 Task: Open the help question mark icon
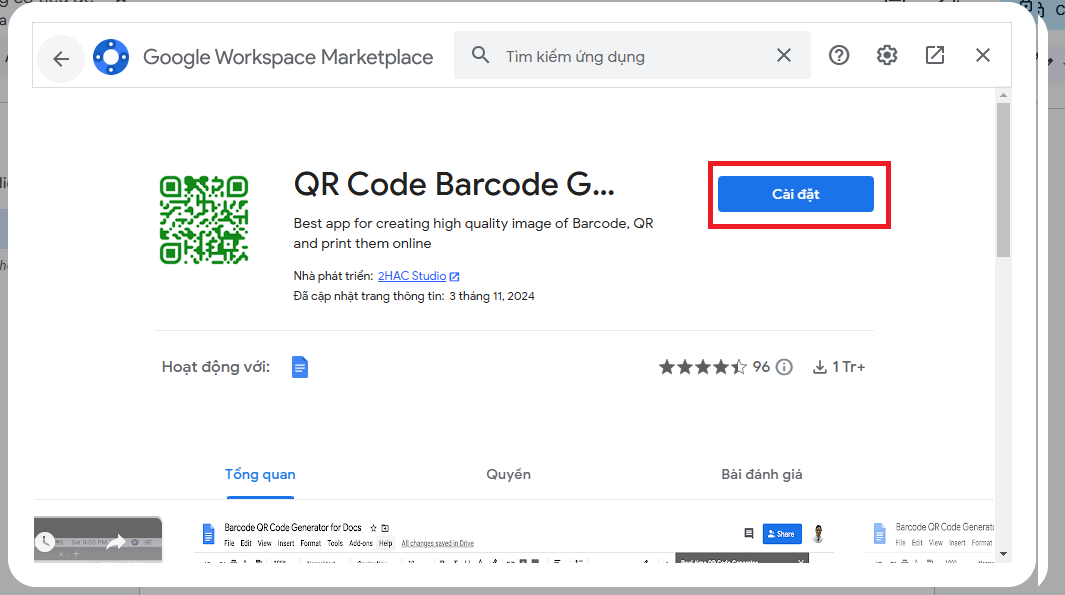point(839,55)
